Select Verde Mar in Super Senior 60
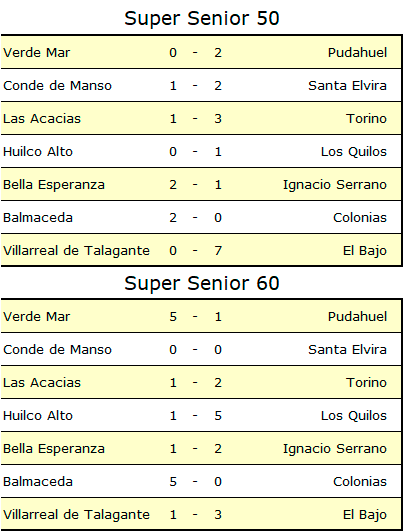The width and height of the screenshot is (403, 531). [37, 317]
